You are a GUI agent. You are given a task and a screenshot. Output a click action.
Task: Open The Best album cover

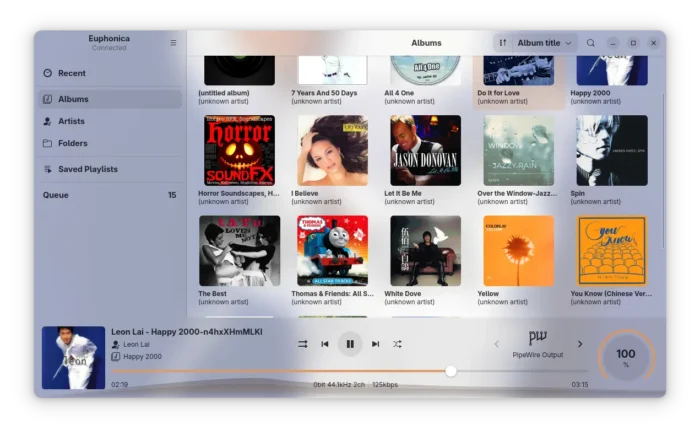click(x=239, y=251)
